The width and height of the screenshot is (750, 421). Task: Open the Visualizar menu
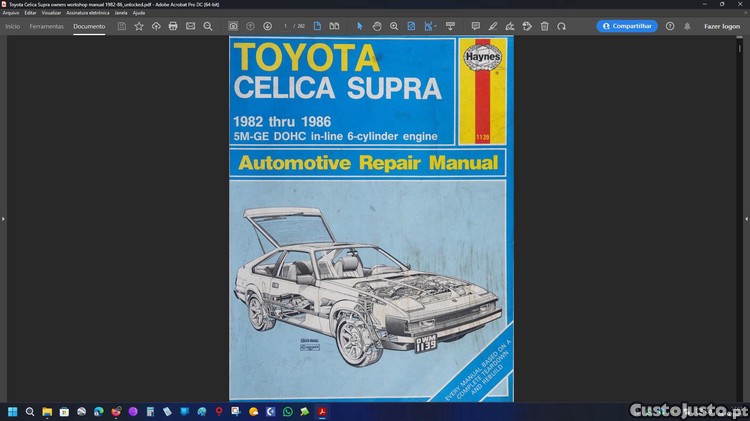point(51,12)
